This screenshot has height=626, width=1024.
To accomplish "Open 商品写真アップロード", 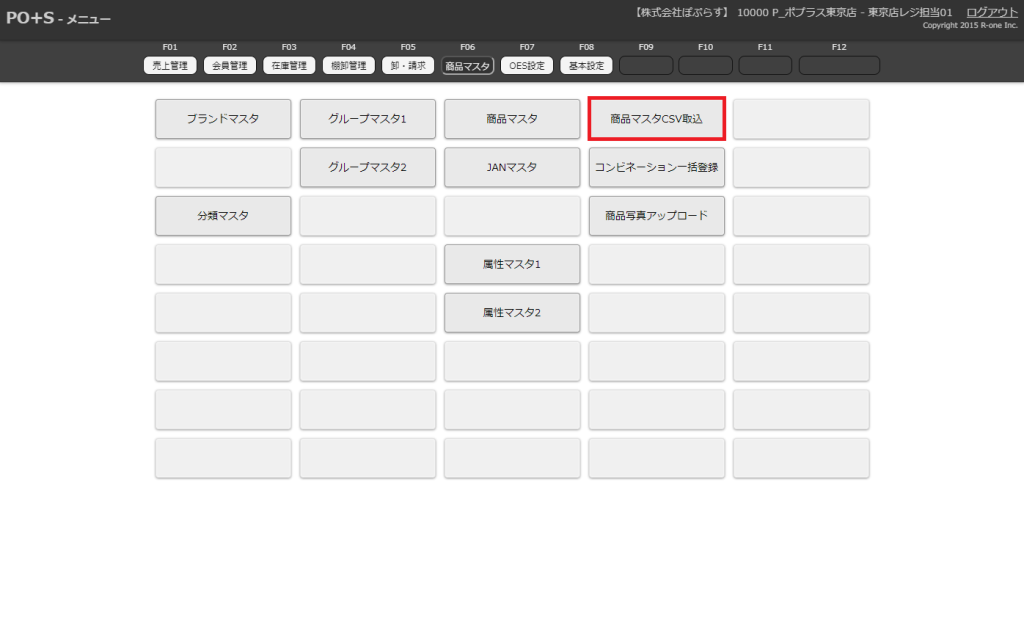I will click(656, 216).
